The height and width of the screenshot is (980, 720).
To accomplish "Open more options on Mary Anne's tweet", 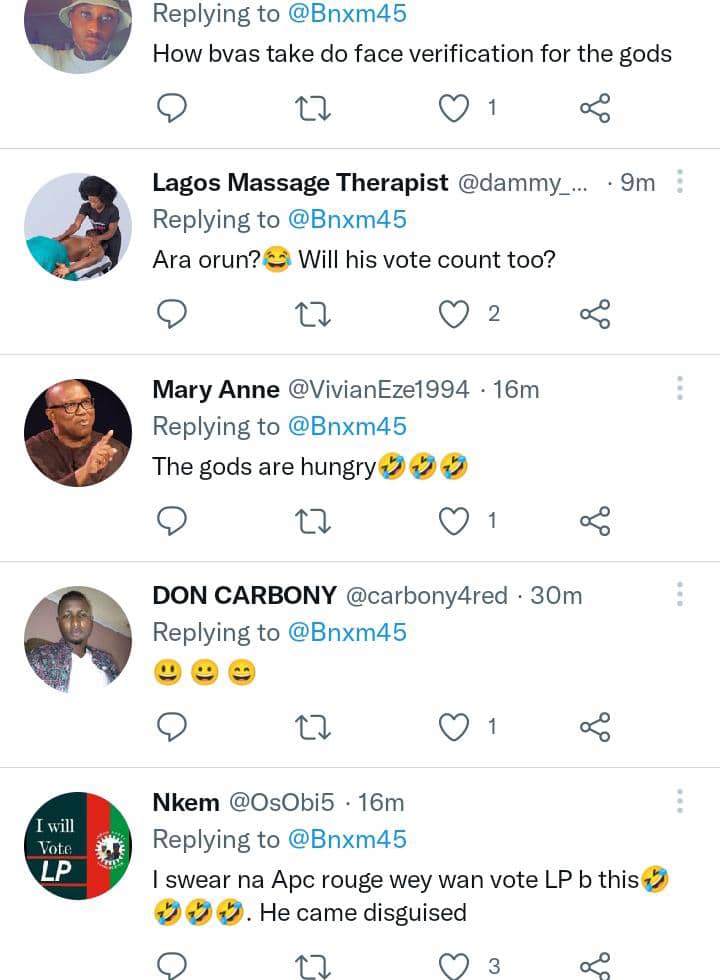I will 680,389.
